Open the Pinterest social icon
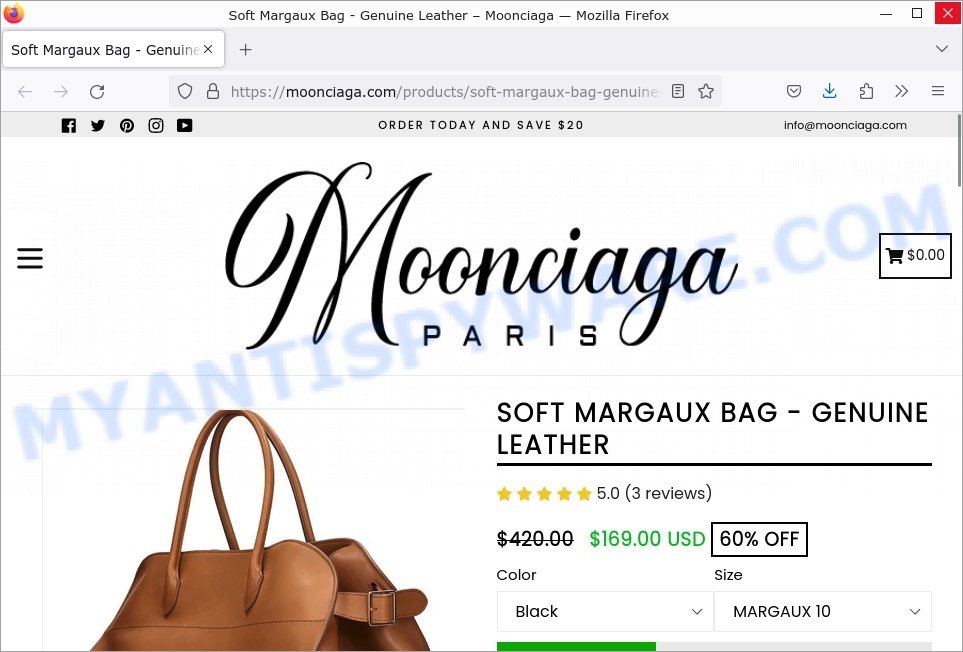This screenshot has height=652, width=963. coord(127,125)
